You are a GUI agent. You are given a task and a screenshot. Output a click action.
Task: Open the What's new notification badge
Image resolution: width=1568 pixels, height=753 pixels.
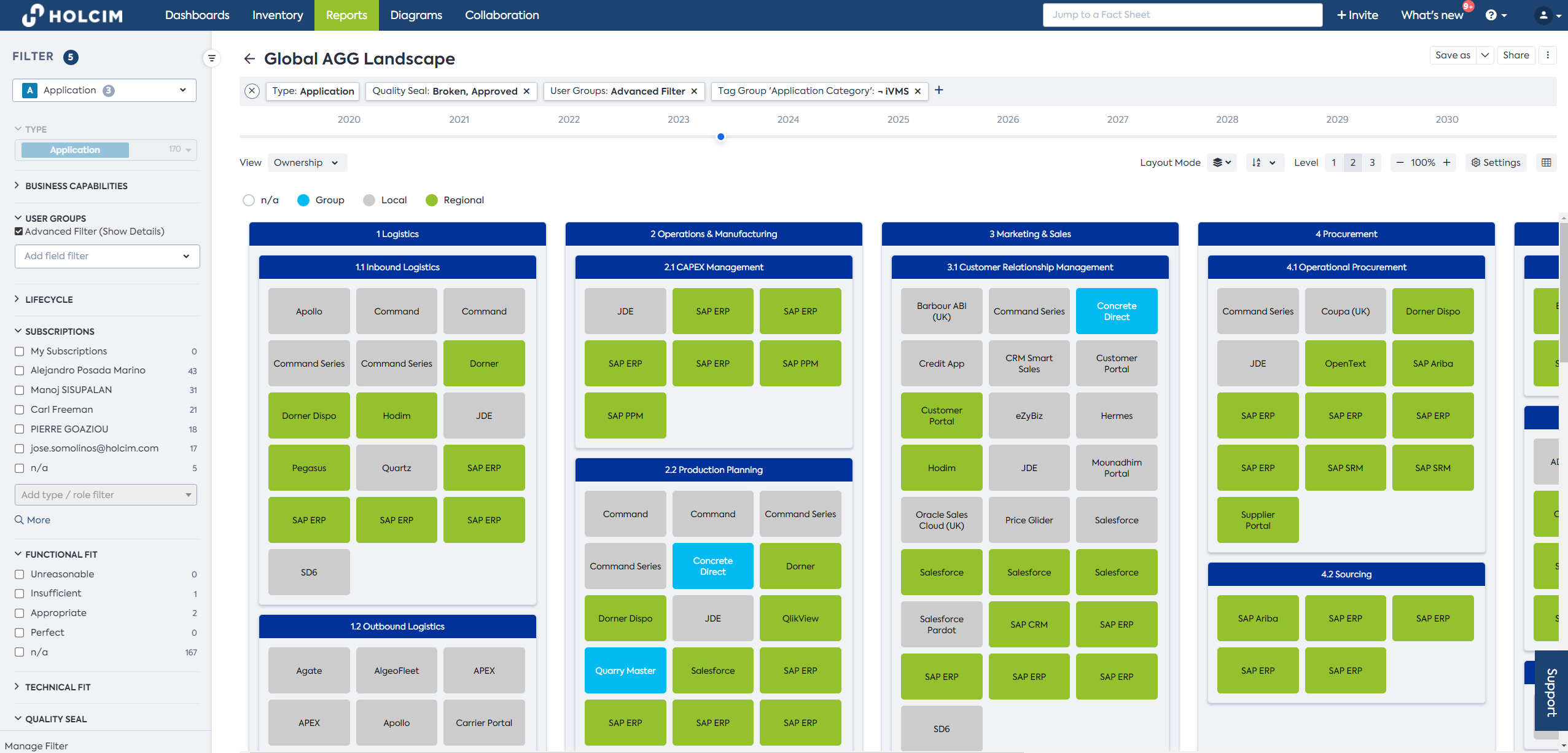click(1468, 7)
